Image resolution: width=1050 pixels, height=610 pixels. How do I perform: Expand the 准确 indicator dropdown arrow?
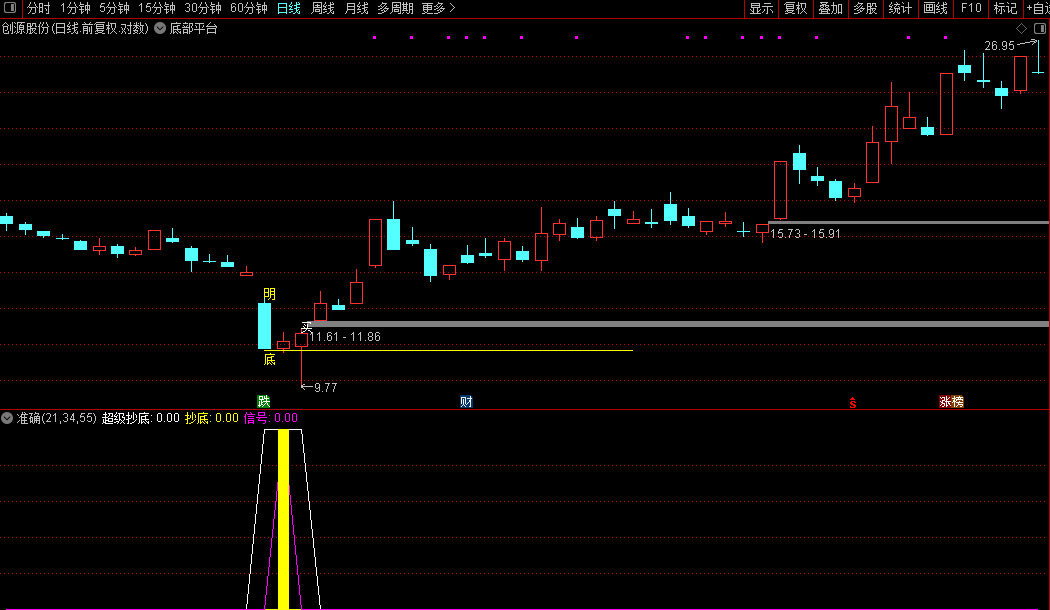(x=7, y=418)
